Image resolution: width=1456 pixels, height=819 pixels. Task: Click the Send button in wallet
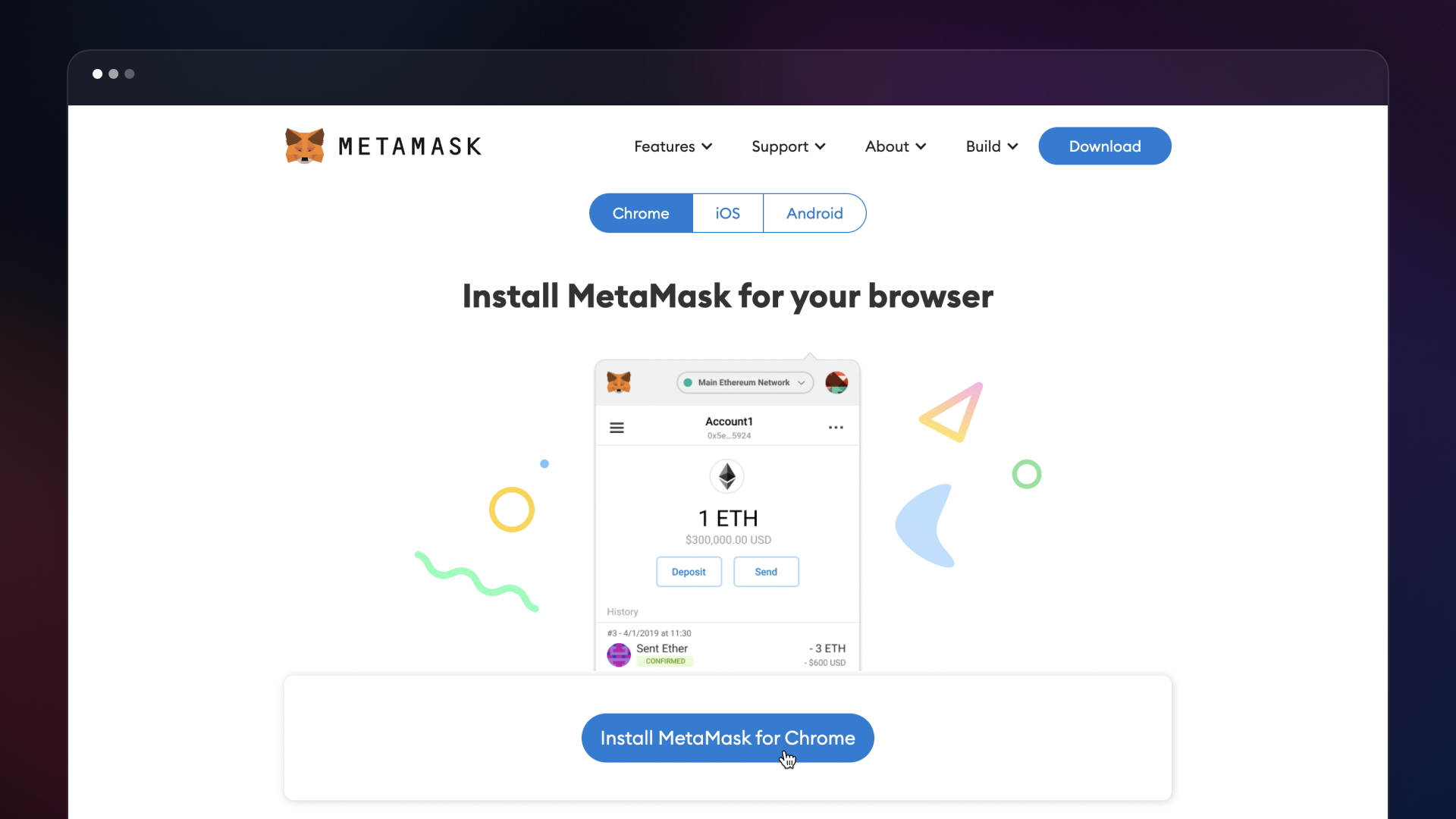point(766,572)
